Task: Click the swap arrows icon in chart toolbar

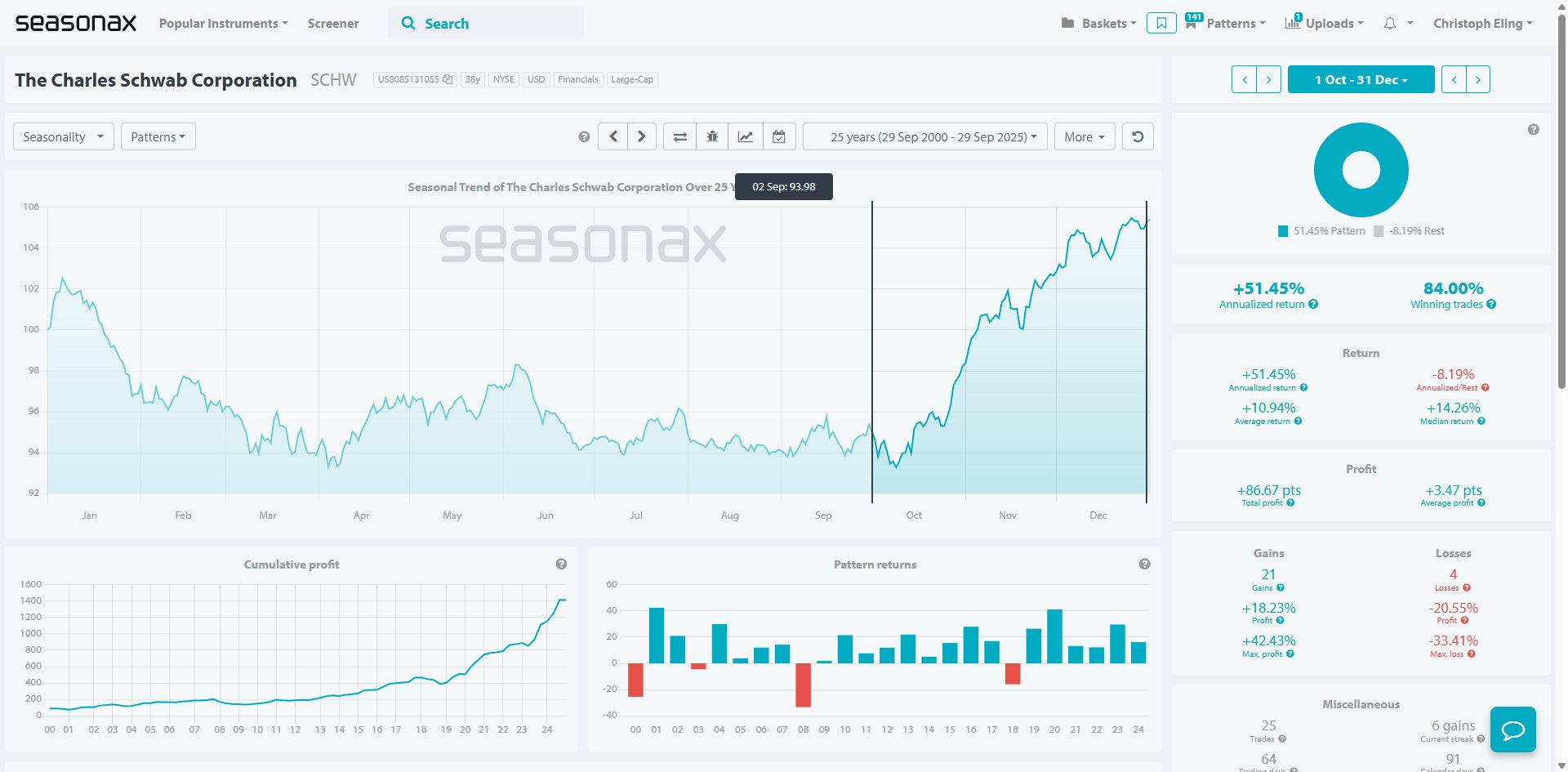Action: (x=679, y=137)
